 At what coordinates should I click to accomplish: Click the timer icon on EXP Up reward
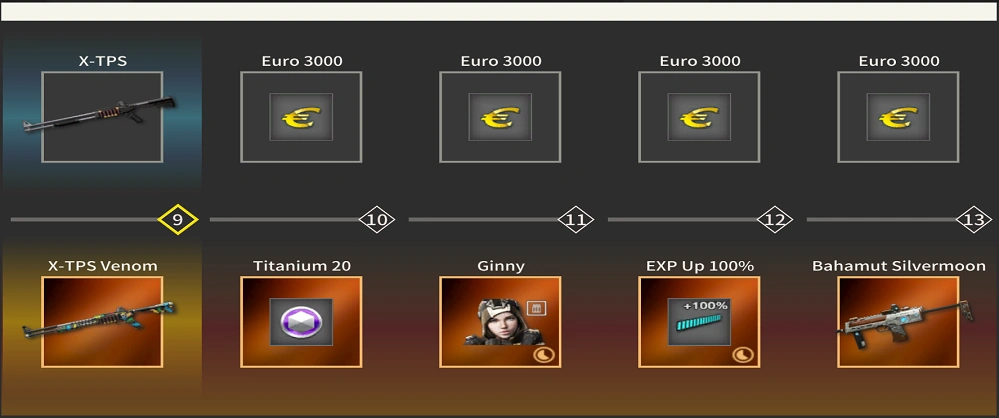pos(742,355)
